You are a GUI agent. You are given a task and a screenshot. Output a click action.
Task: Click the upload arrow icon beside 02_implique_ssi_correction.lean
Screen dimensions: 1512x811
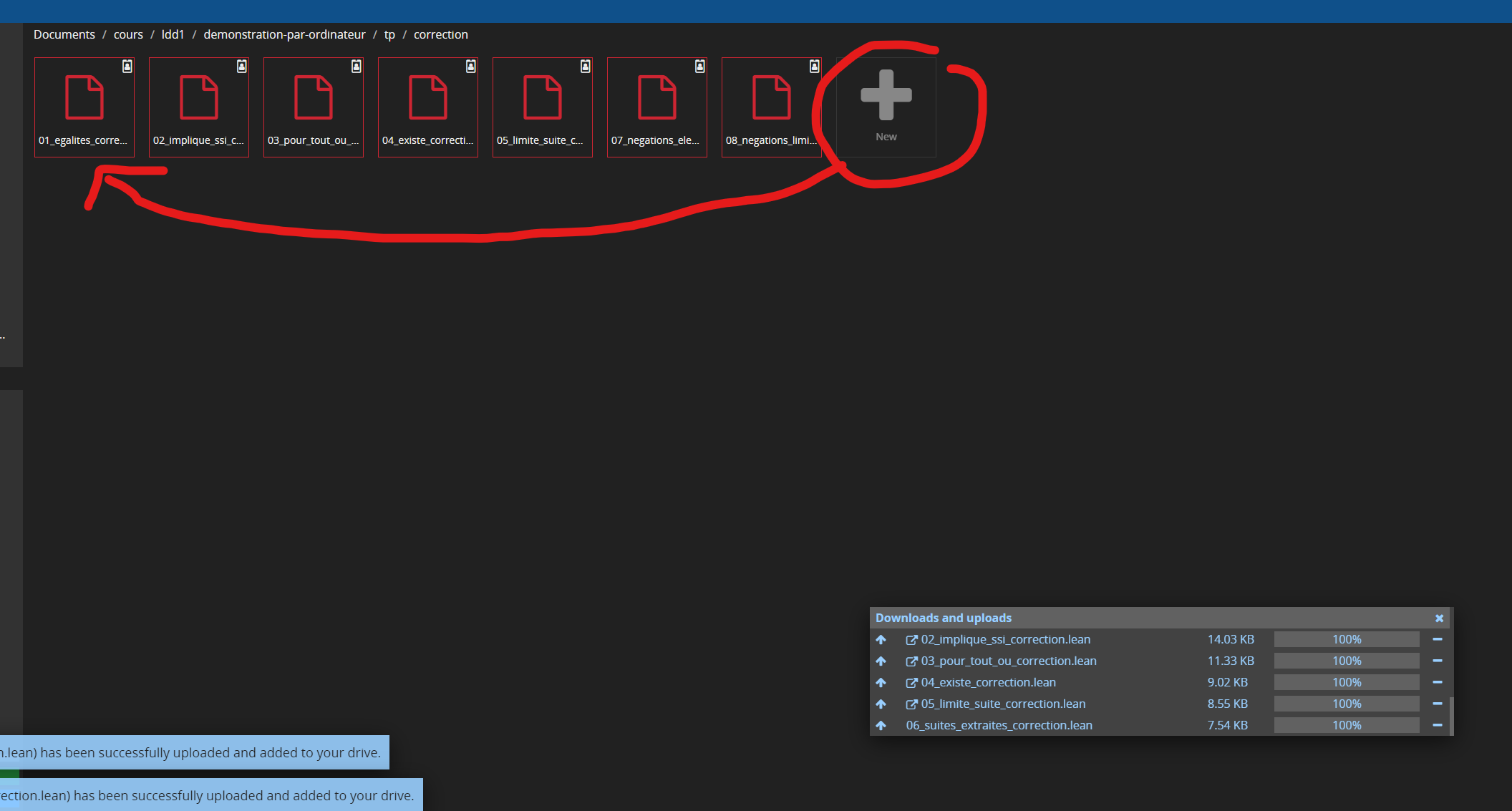click(881, 639)
